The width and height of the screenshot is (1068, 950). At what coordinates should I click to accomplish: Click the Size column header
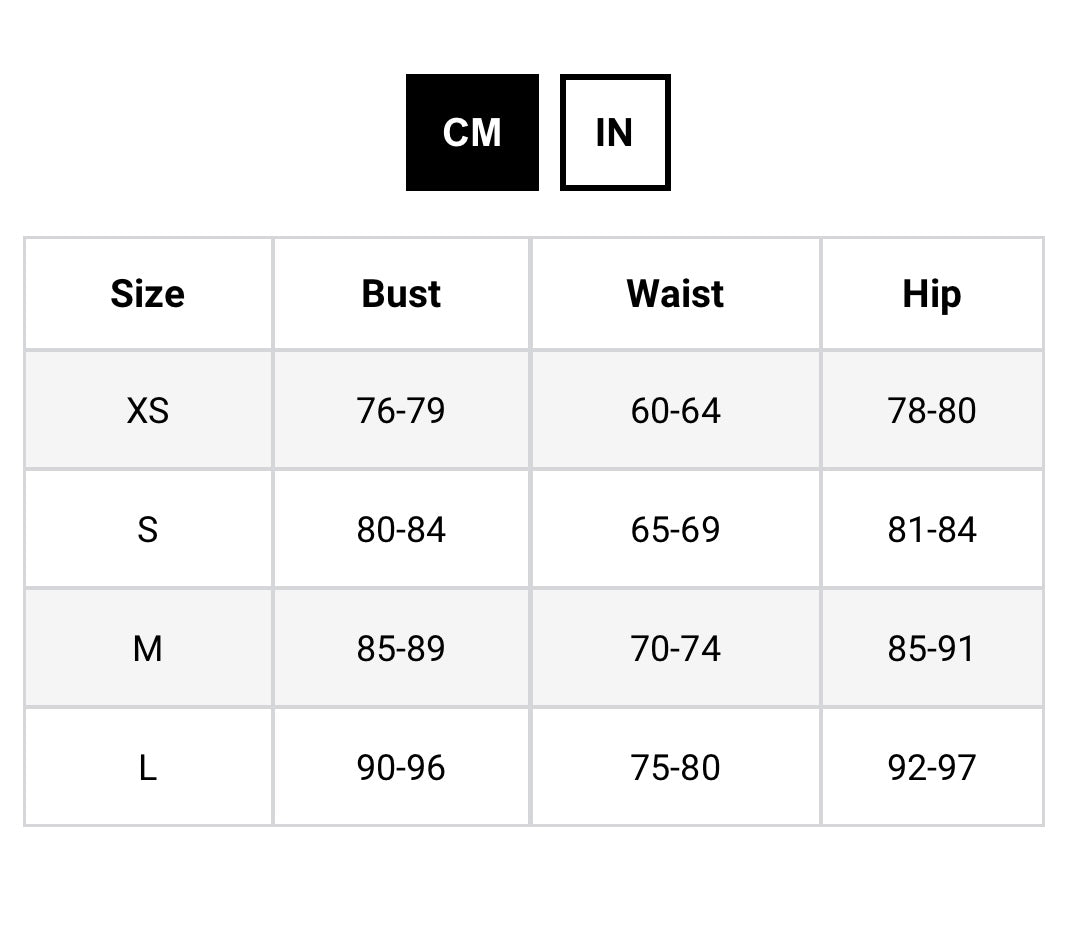148,294
